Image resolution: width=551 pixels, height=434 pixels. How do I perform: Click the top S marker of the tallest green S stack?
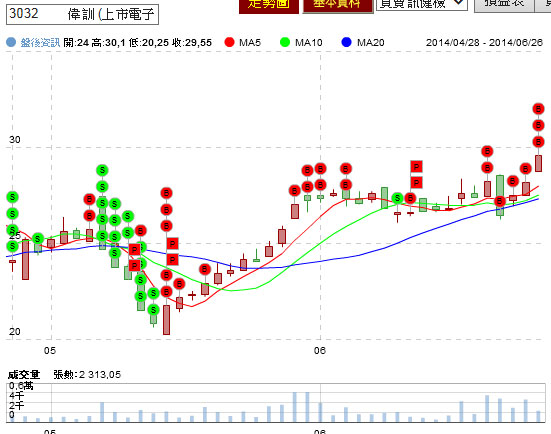click(x=102, y=170)
